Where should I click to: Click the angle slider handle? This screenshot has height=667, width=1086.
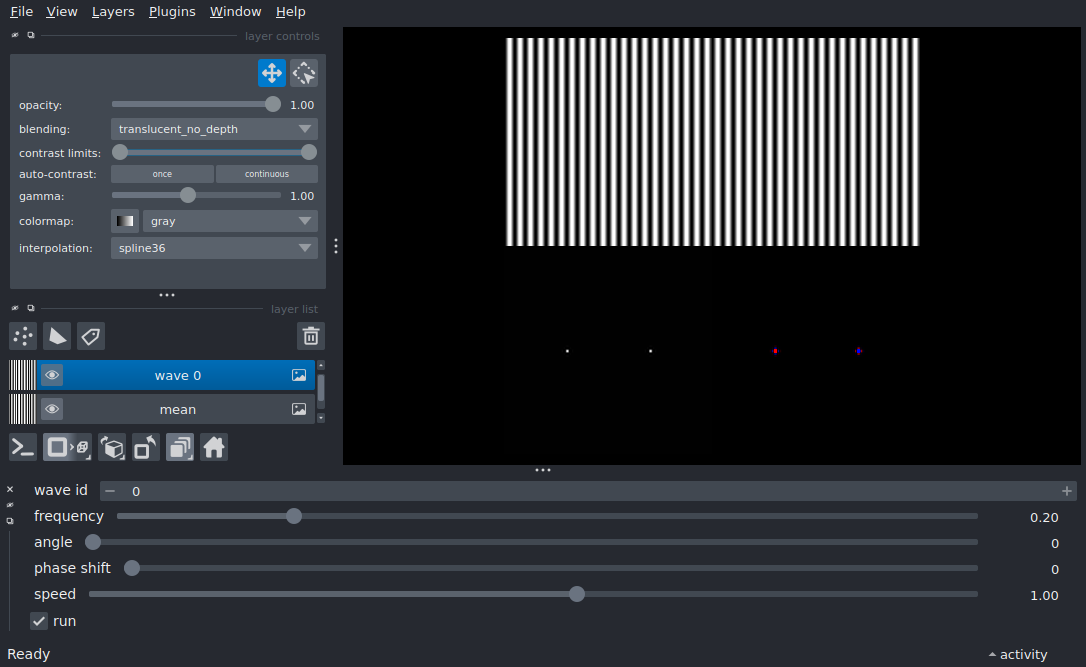coord(93,542)
